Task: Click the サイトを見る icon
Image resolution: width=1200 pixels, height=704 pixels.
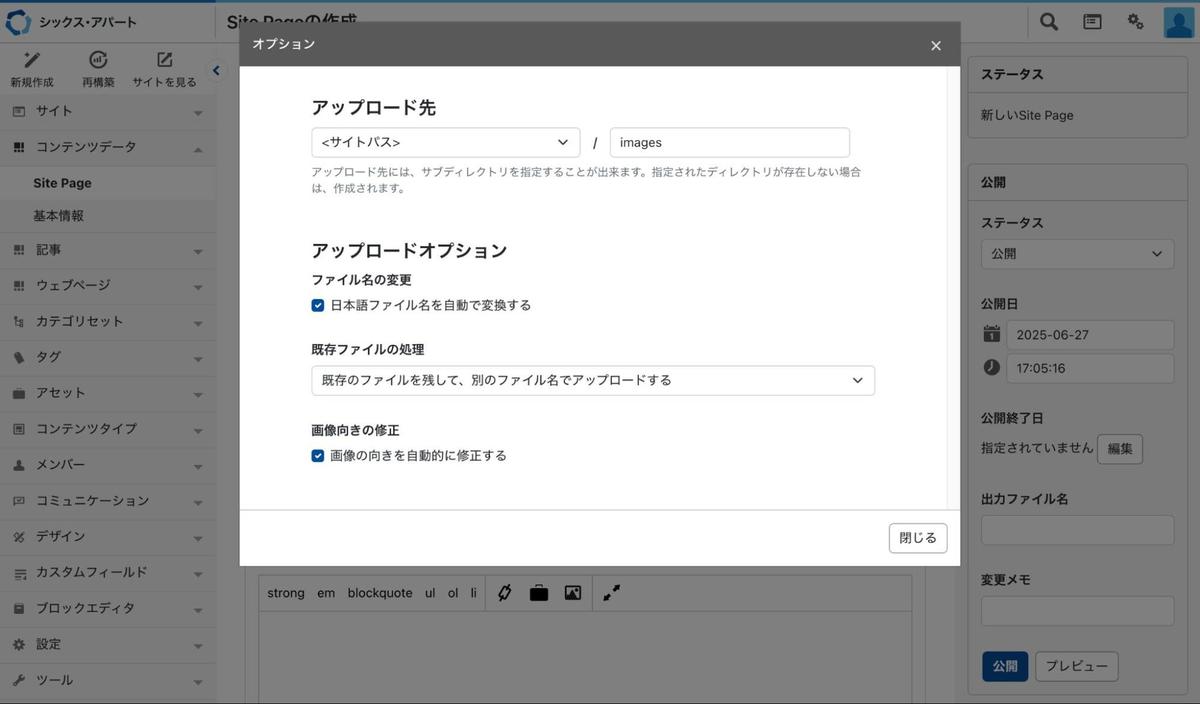Action: coord(164,61)
